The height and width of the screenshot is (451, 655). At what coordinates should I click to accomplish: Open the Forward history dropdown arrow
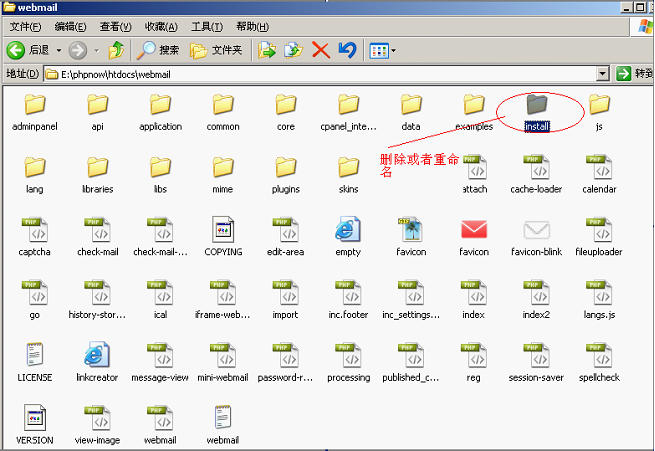[96, 51]
